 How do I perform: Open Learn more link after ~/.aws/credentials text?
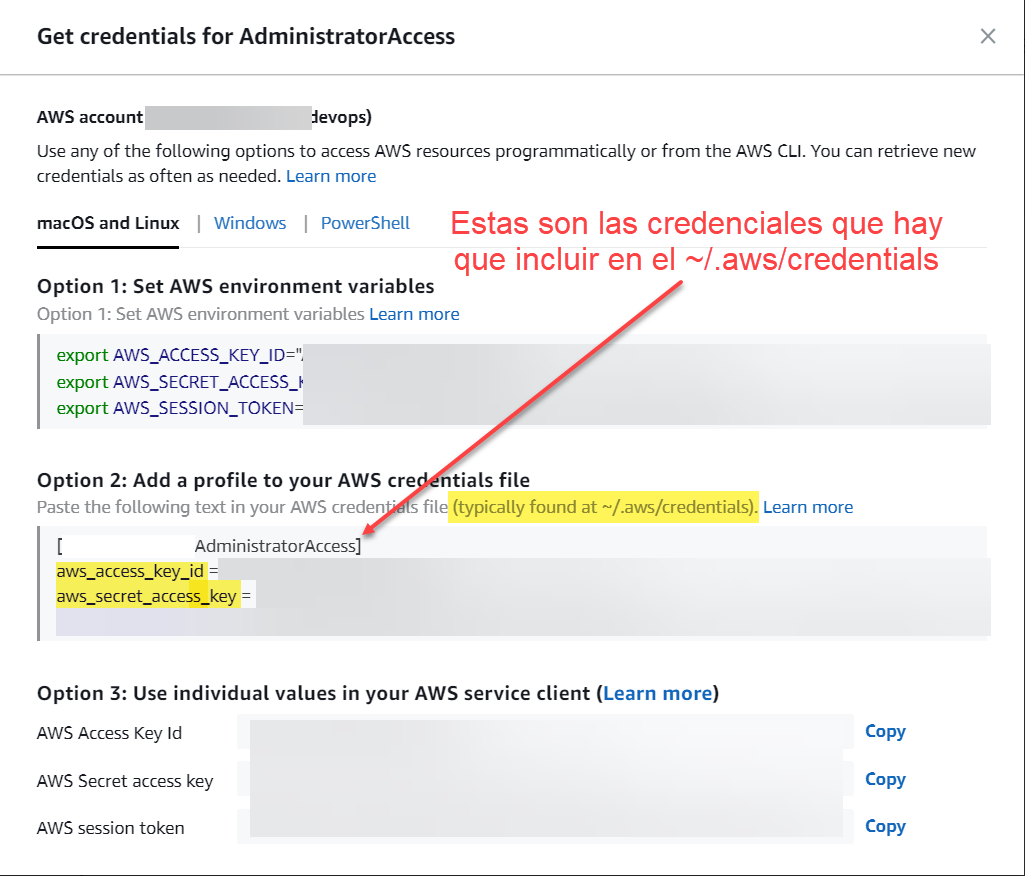[807, 507]
